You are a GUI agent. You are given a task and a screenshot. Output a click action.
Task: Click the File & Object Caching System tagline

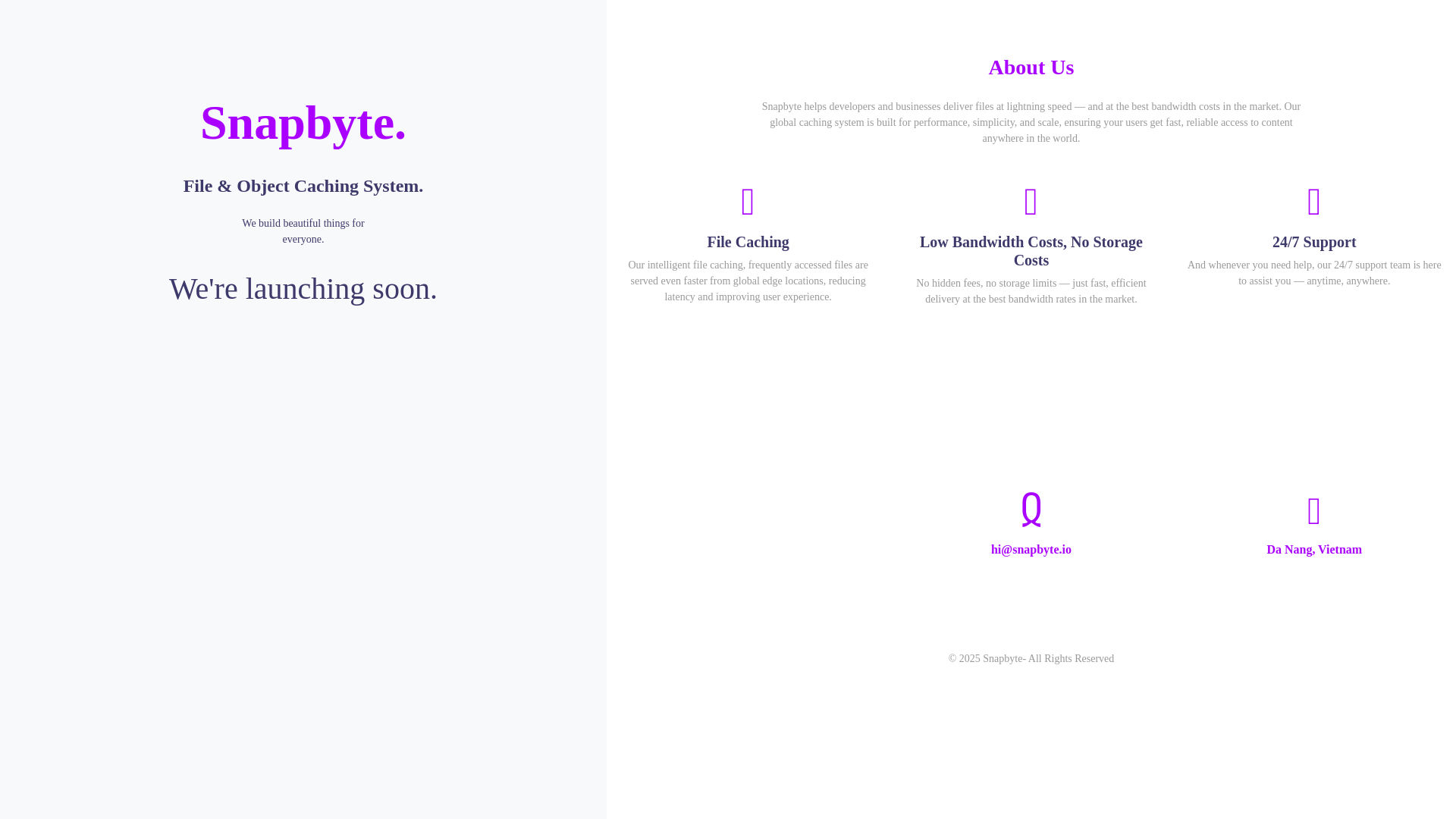(303, 186)
